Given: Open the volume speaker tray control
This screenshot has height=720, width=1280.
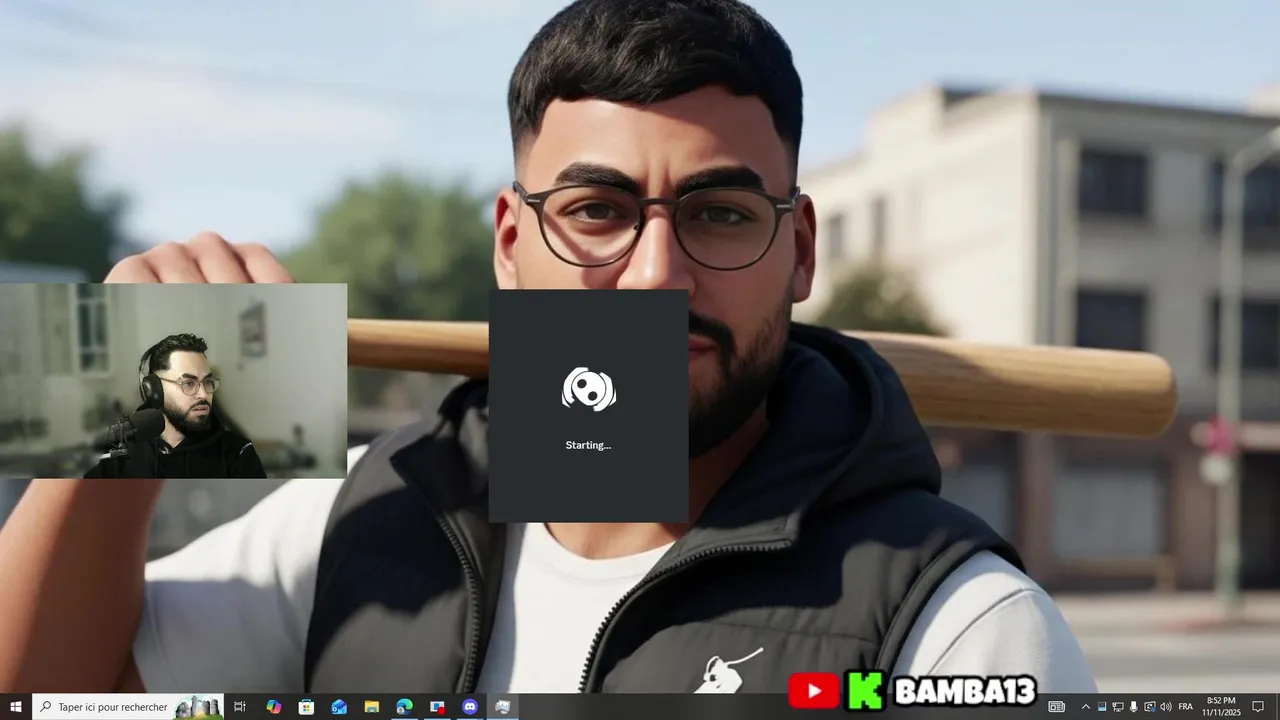Looking at the screenshot, I should click(1166, 707).
